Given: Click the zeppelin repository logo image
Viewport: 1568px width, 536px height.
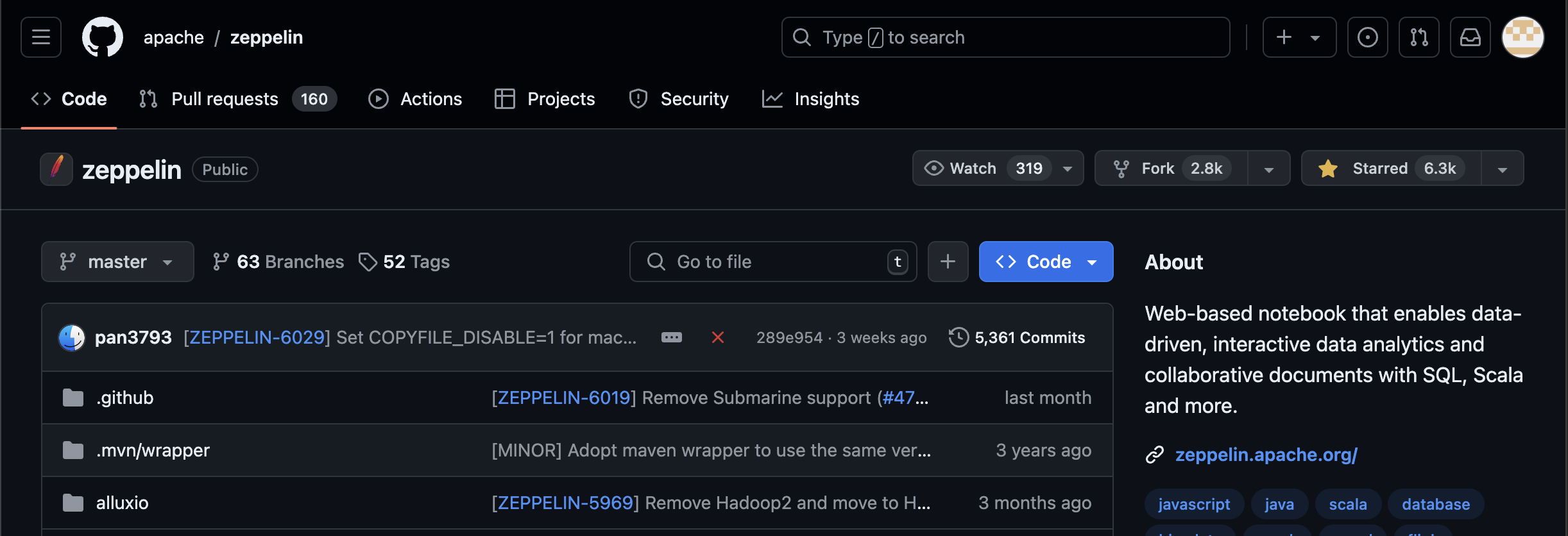Looking at the screenshot, I should pos(56,169).
